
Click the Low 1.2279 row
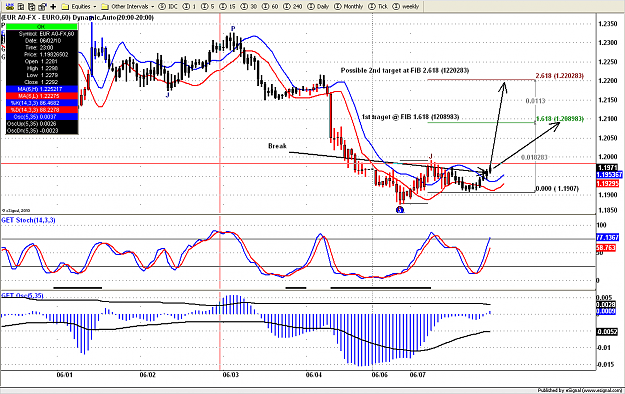[41, 75]
